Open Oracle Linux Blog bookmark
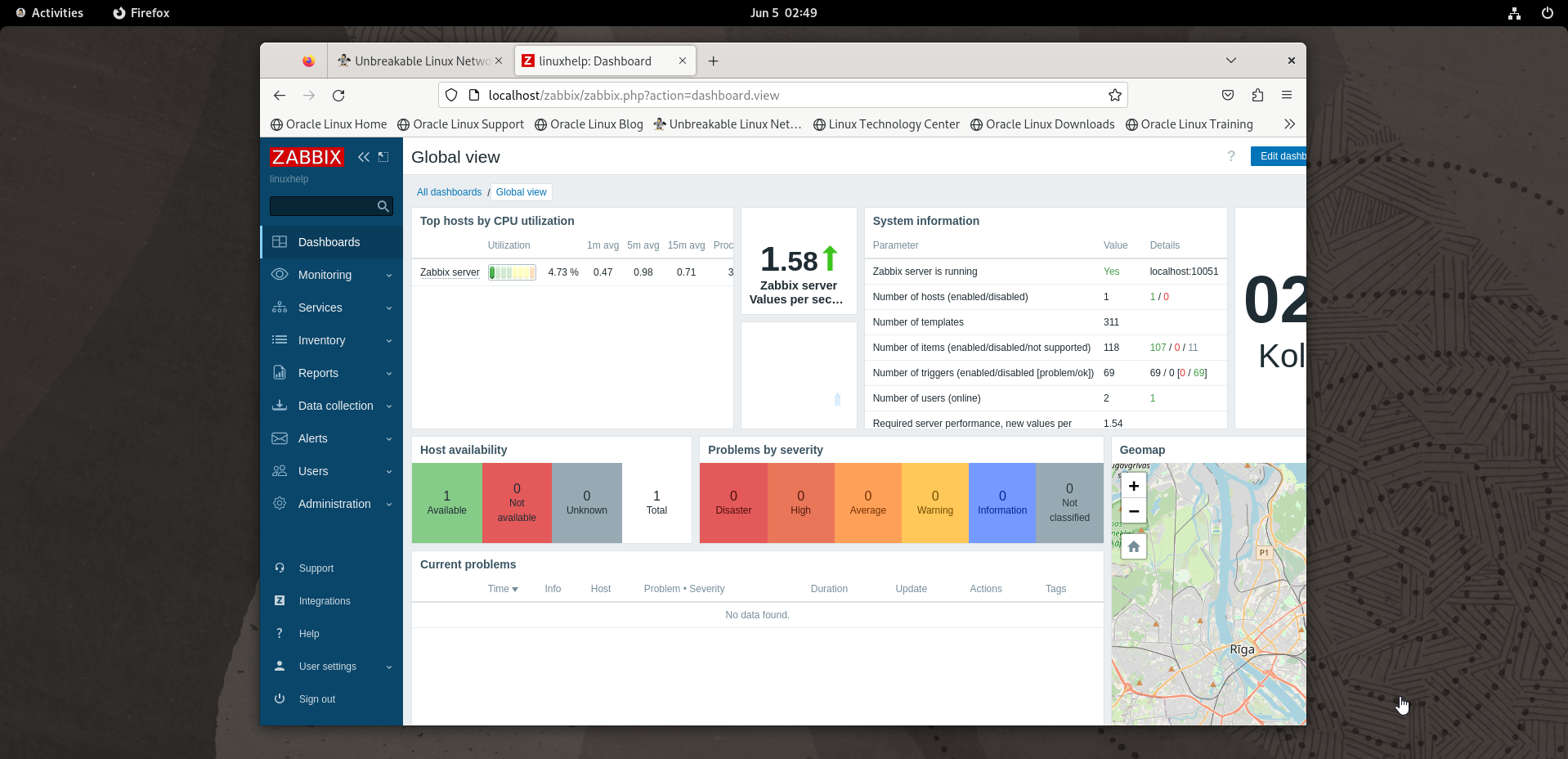The image size is (1568, 759). [589, 124]
